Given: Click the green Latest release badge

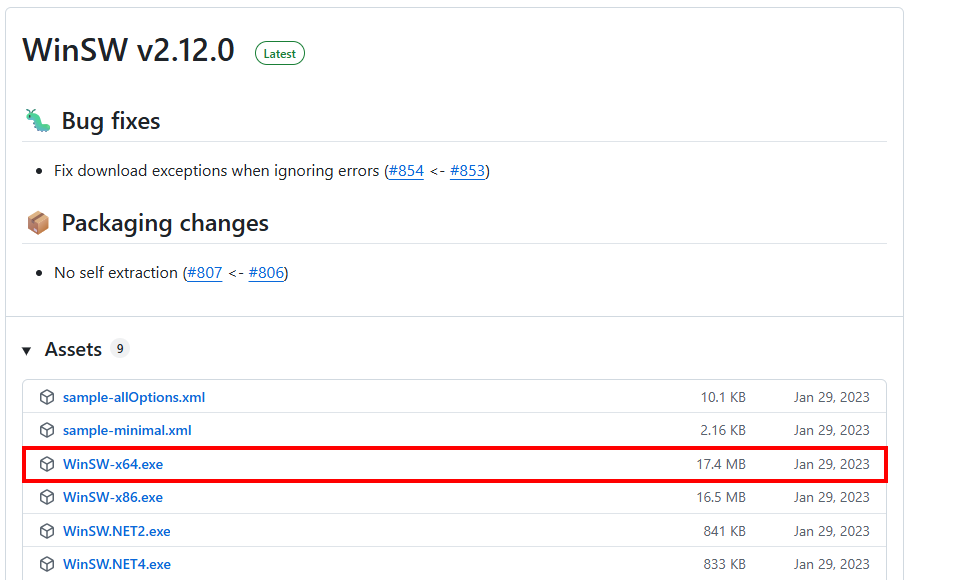Looking at the screenshot, I should (x=279, y=53).
